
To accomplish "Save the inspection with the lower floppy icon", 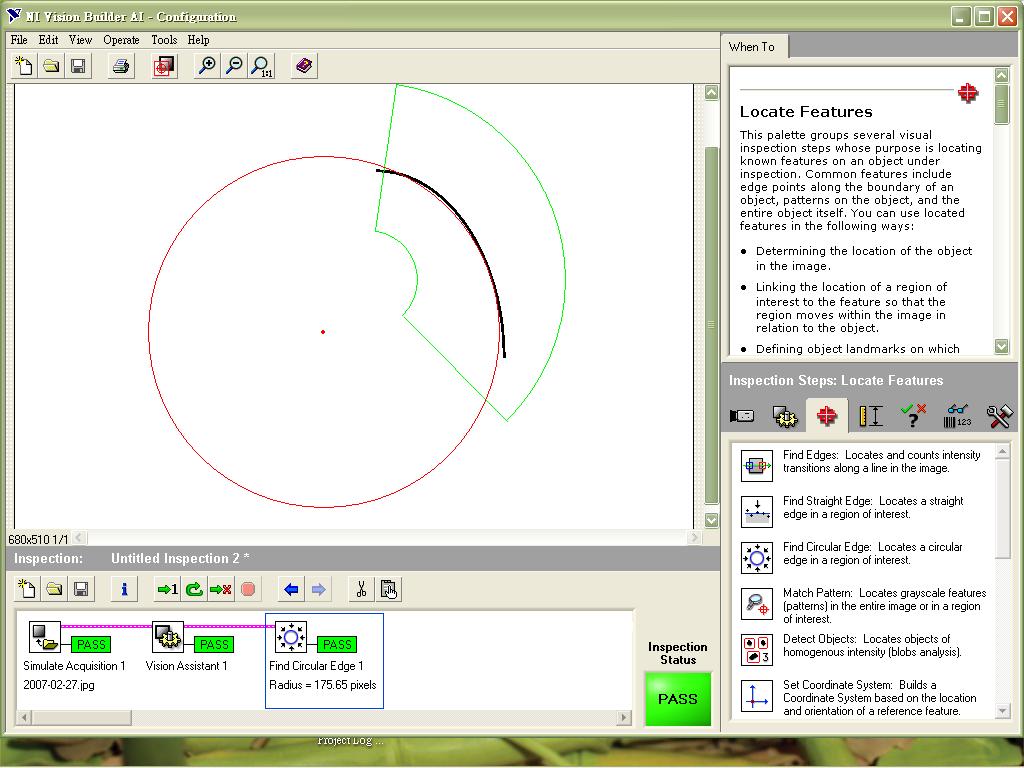I will tap(82, 589).
